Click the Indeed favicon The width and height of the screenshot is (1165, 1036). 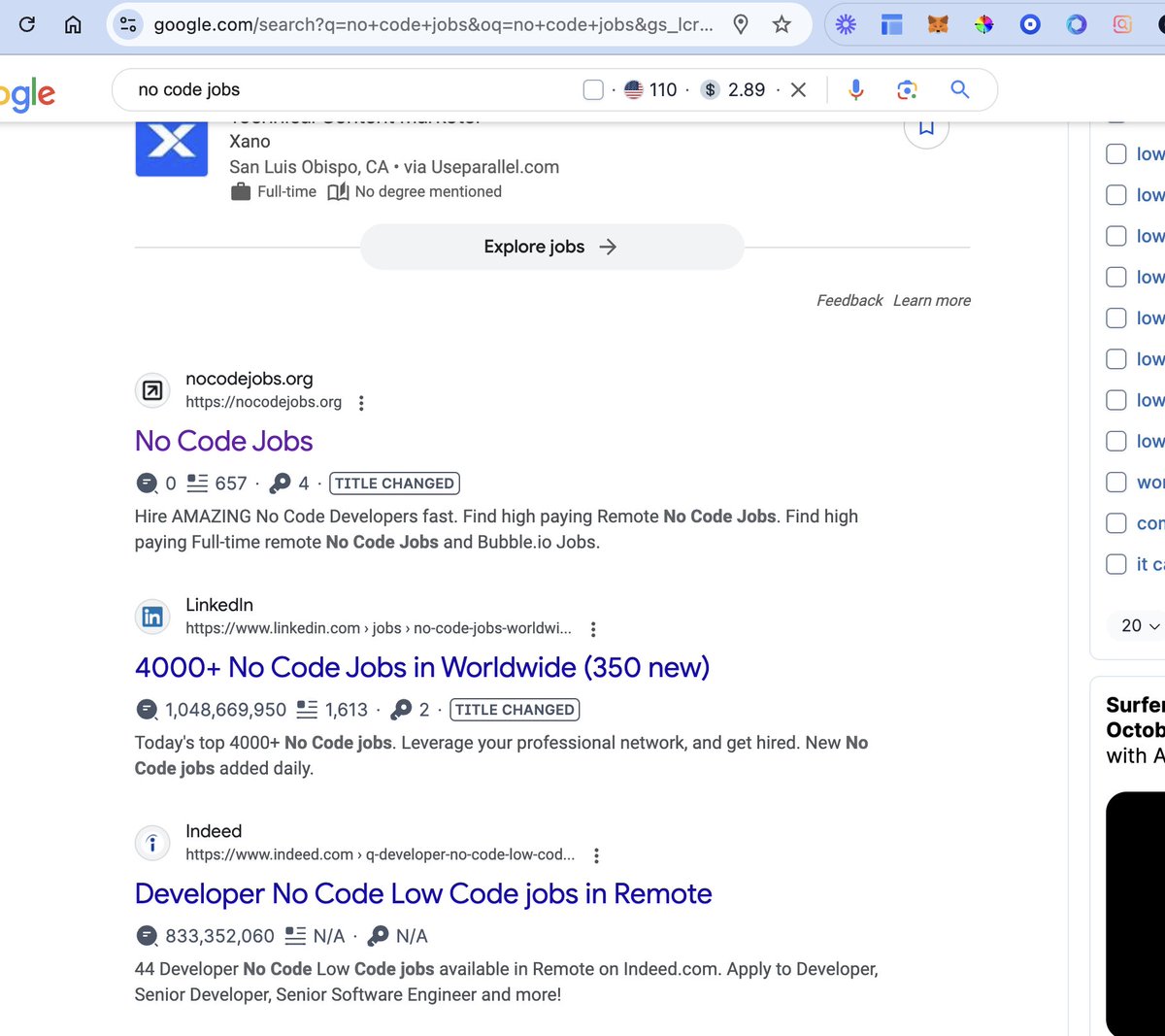tap(152, 843)
